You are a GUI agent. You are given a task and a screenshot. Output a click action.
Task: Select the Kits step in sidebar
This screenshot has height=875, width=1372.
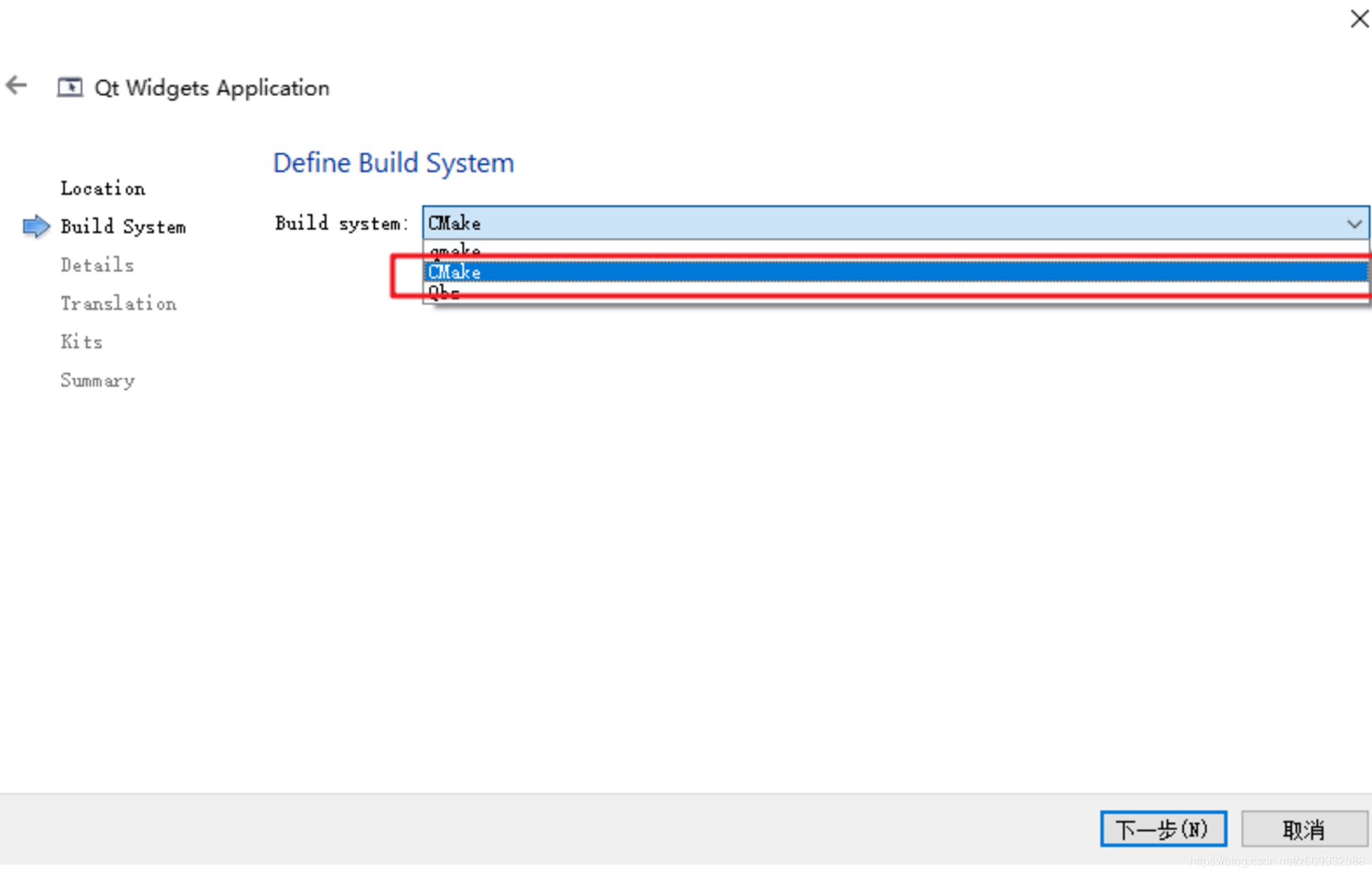tap(81, 342)
